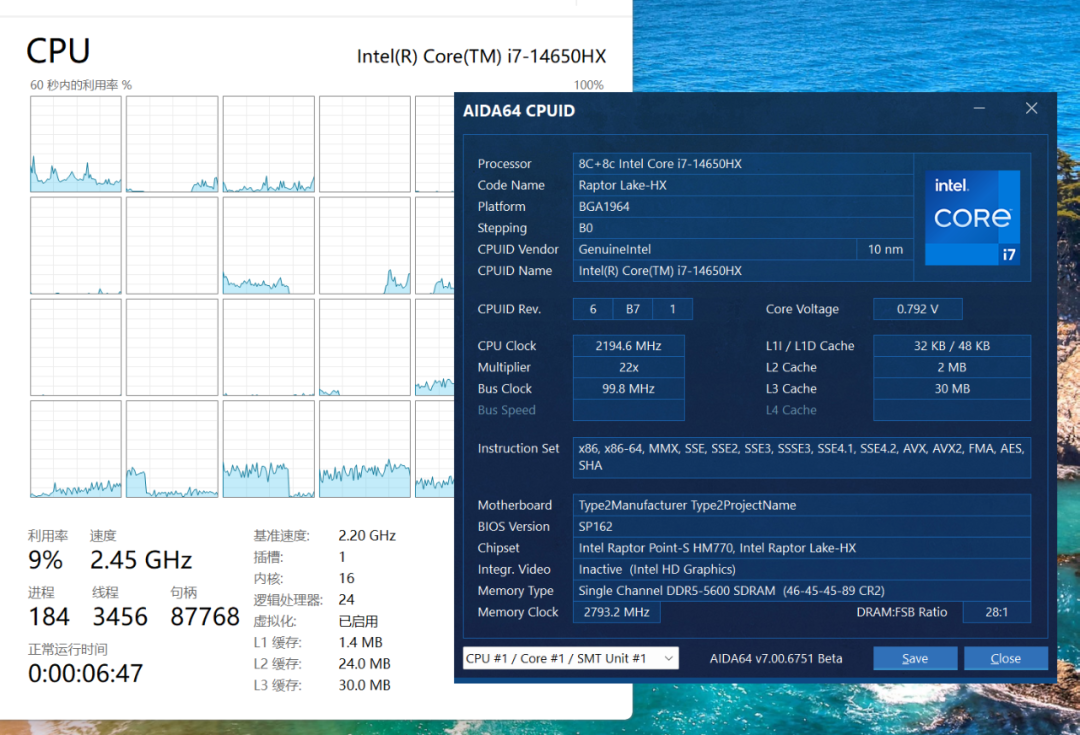
Task: Select the Instruction Set text field
Action: click(x=802, y=457)
